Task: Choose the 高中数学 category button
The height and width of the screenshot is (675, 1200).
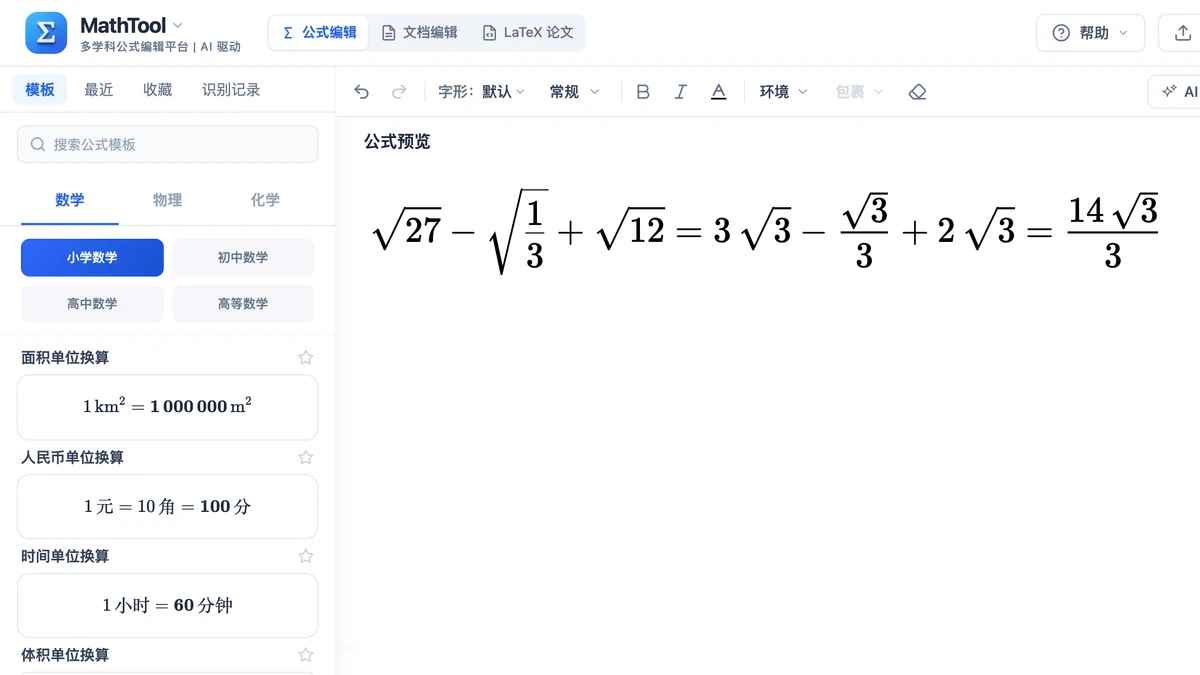Action: tap(92, 304)
